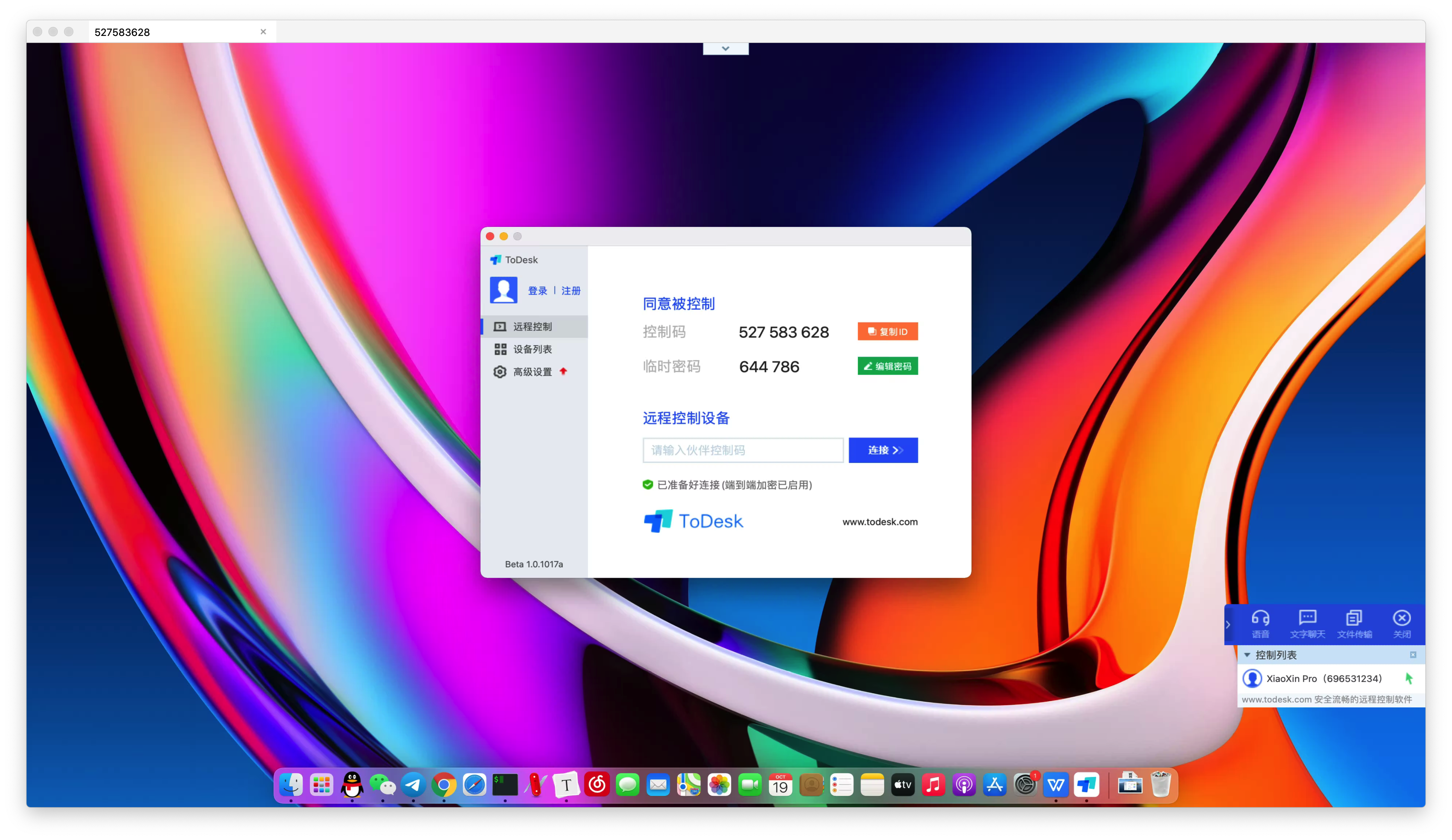Focus the partner control code input field
This screenshot has height=840, width=1452.
(x=743, y=450)
